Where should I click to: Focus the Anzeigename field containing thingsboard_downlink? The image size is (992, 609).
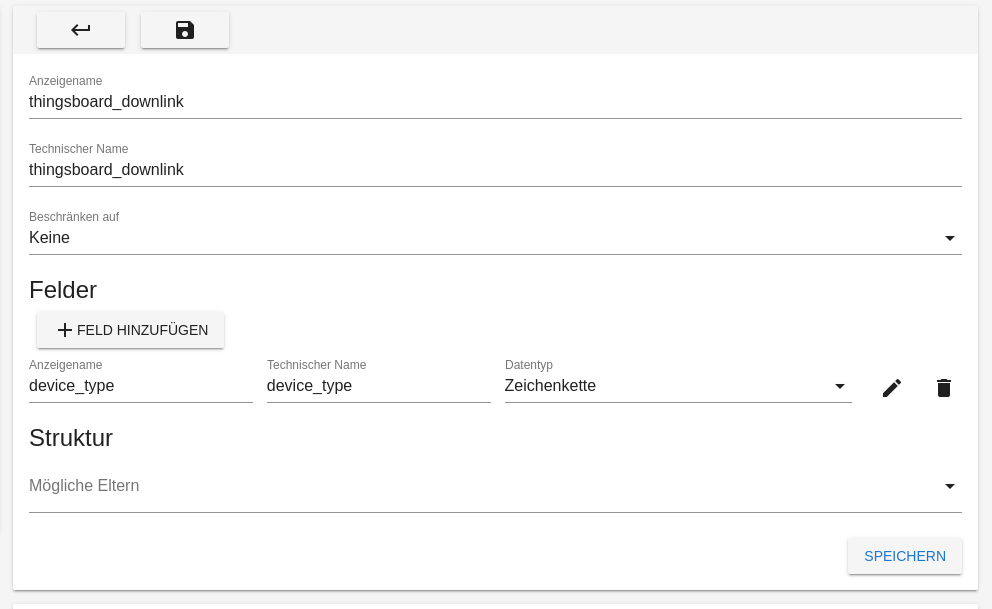click(x=496, y=101)
